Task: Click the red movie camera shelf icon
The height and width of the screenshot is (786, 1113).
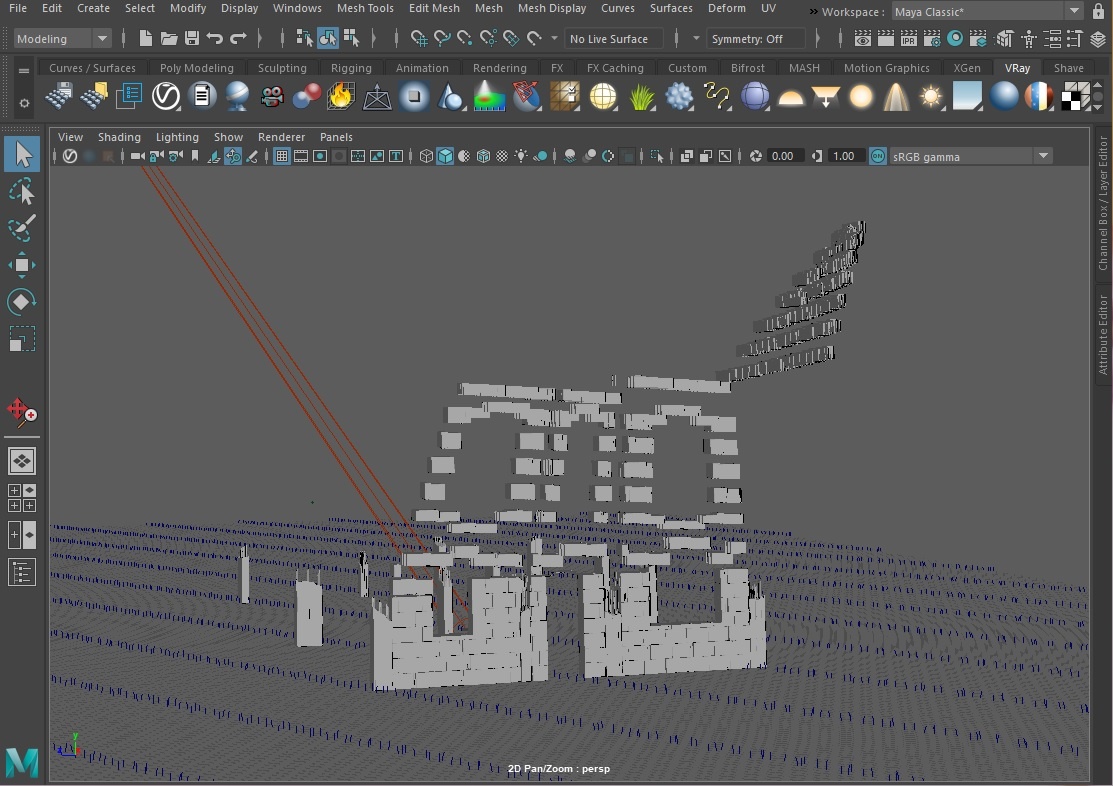Action: coord(271,96)
